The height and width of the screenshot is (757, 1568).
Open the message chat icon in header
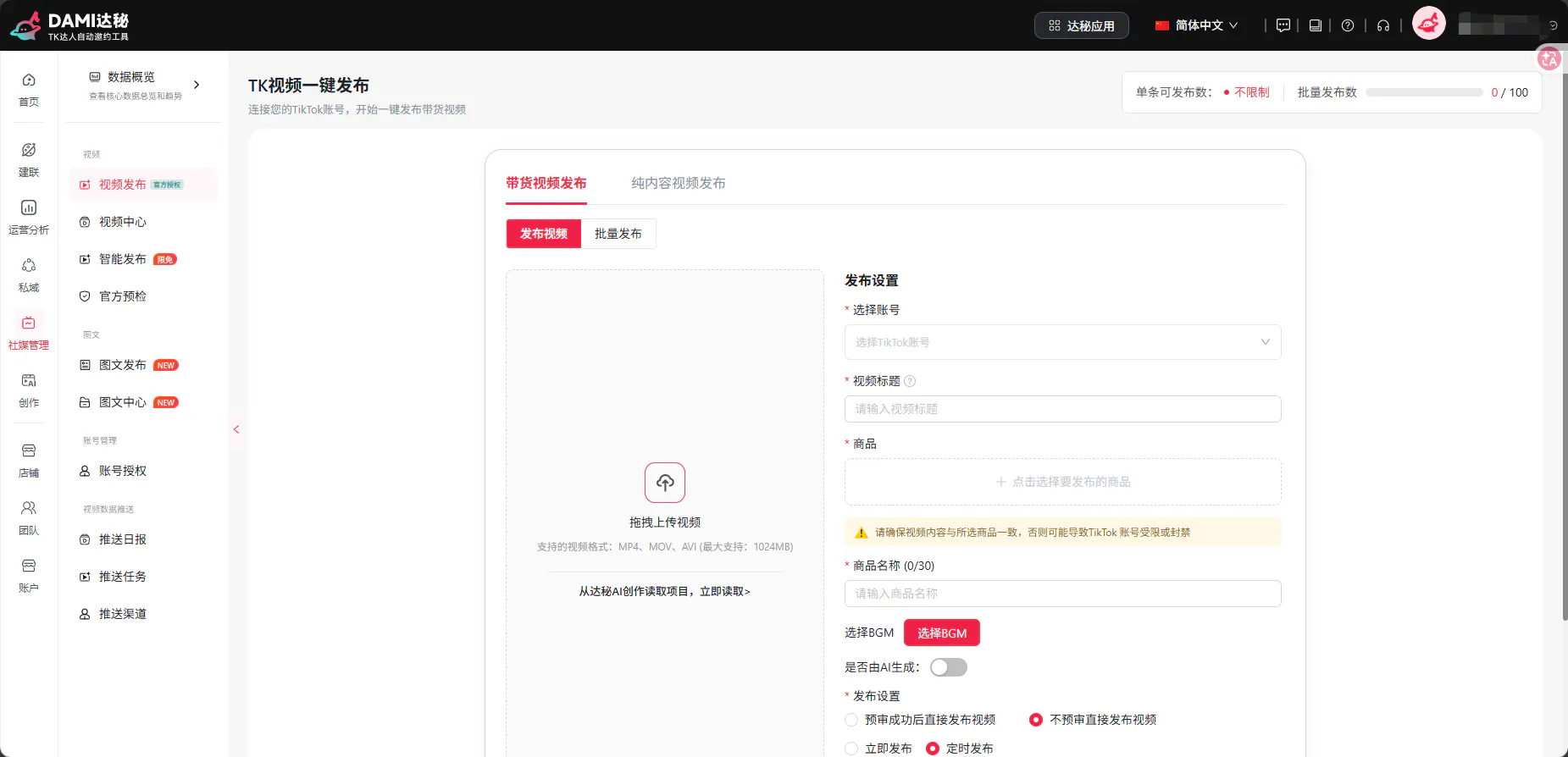[x=1283, y=25]
